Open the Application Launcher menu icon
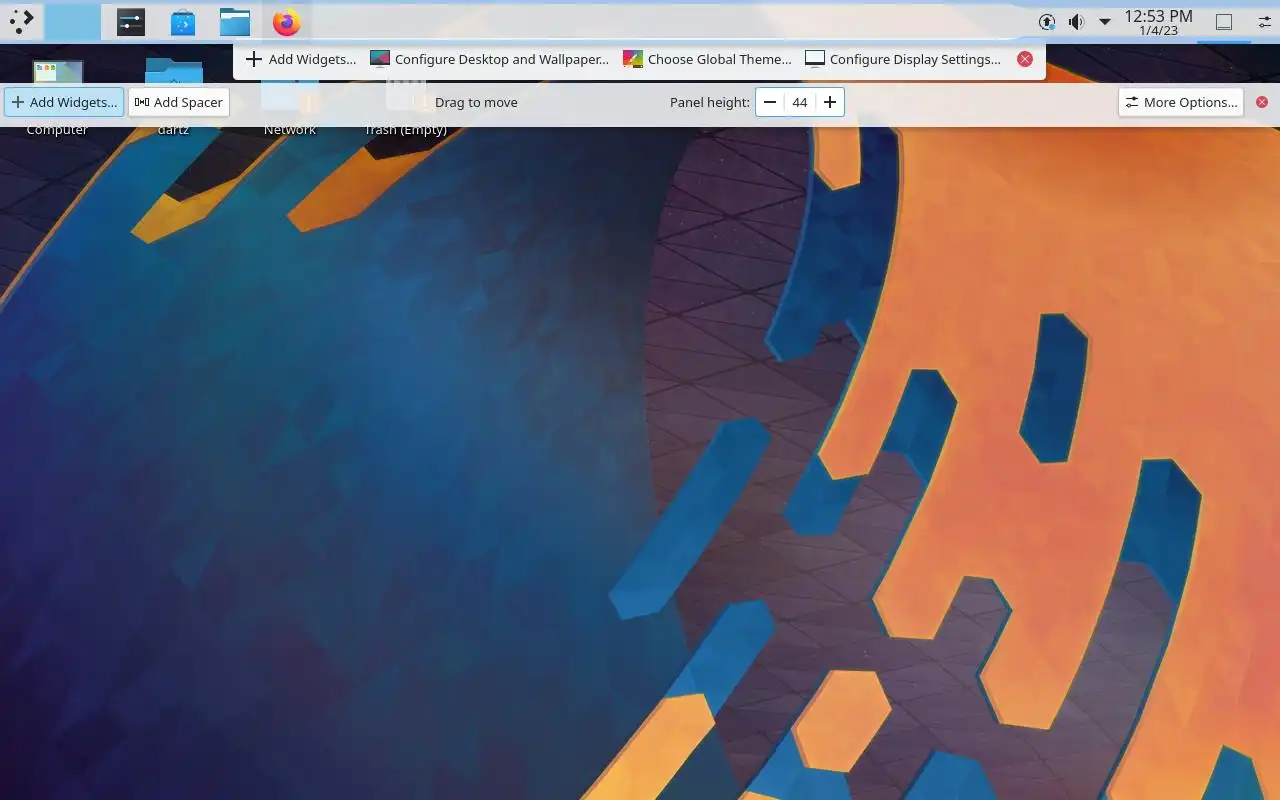 pyautogui.click(x=21, y=21)
